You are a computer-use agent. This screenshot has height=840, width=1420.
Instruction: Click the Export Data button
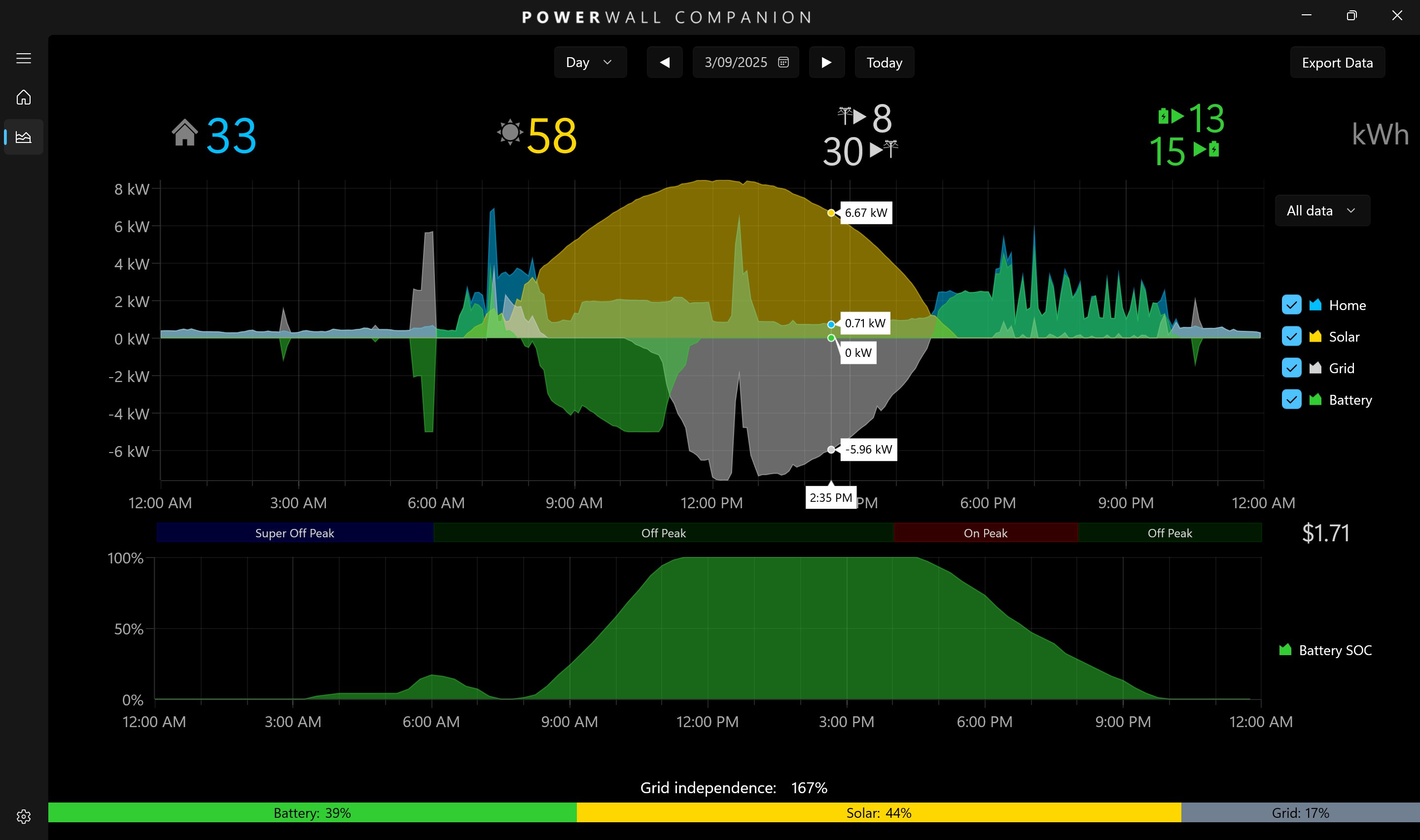1337,62
